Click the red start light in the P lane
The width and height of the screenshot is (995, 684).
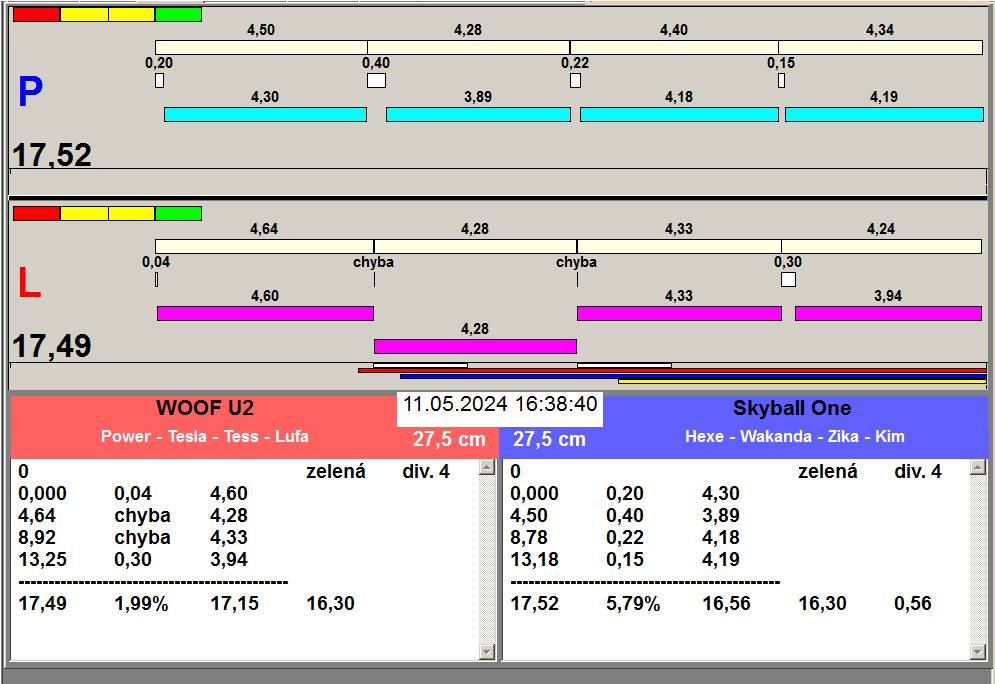pos(37,15)
